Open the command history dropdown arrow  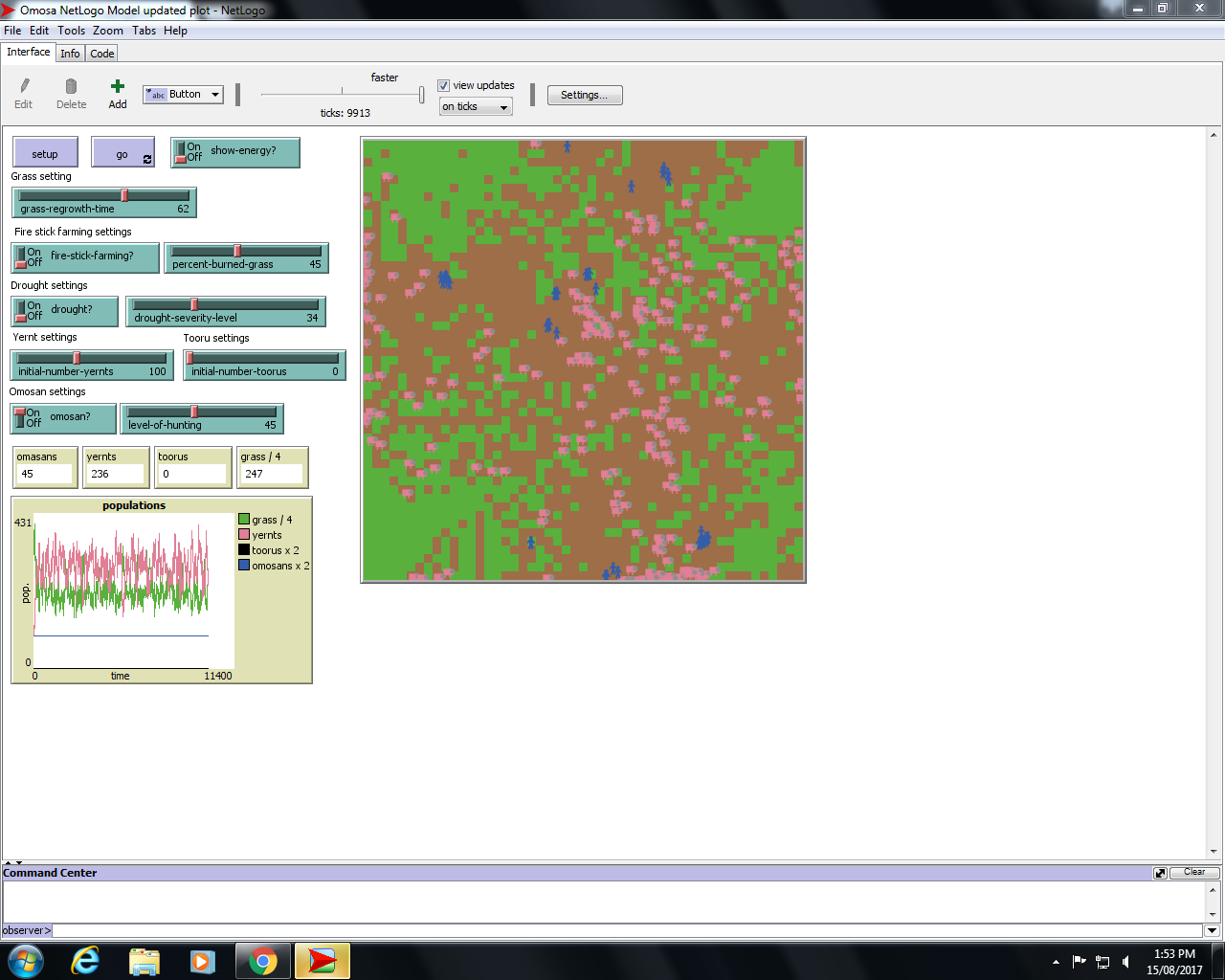point(1212,930)
